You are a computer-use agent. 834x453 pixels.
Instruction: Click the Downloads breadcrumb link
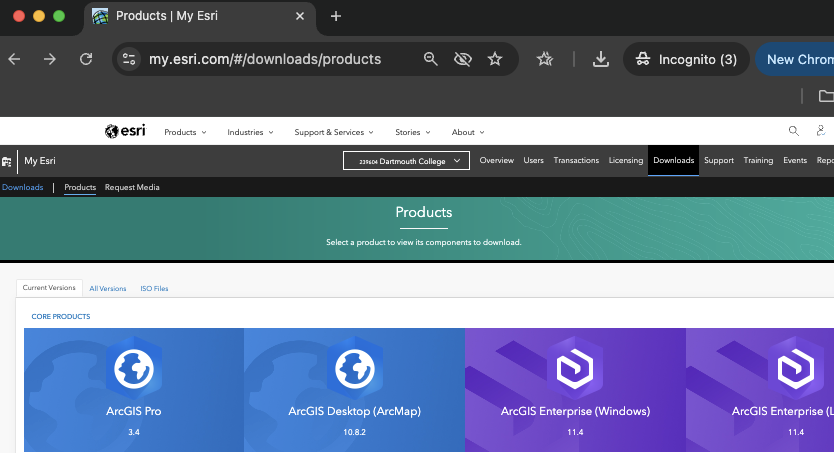point(22,187)
